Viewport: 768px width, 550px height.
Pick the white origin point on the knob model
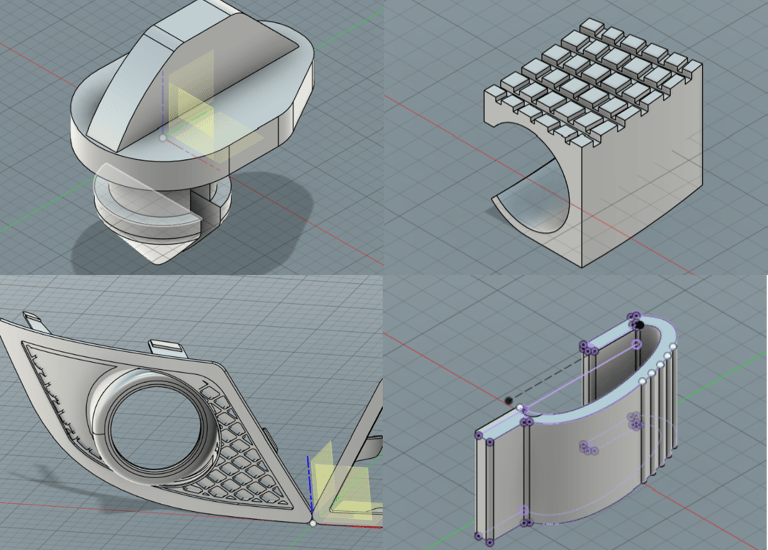163,138
